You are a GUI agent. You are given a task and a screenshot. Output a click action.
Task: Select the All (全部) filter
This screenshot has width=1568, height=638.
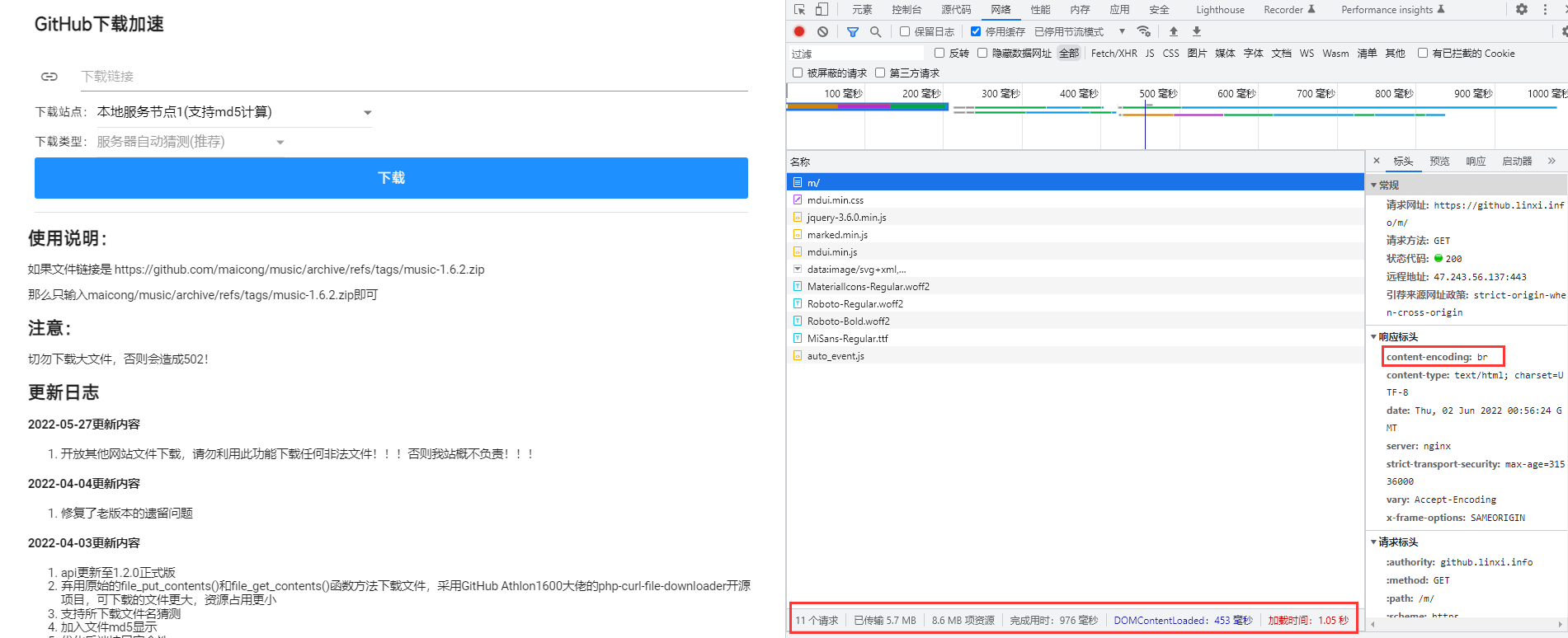pyautogui.click(x=1069, y=53)
